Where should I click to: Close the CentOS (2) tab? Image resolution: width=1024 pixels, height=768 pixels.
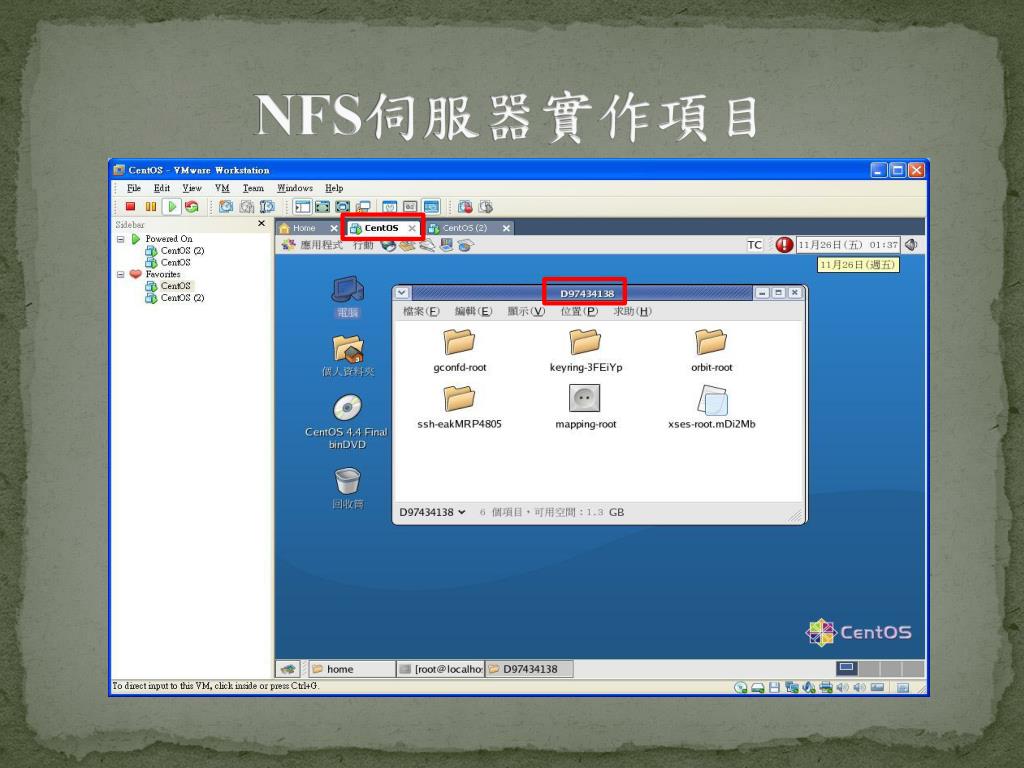506,228
